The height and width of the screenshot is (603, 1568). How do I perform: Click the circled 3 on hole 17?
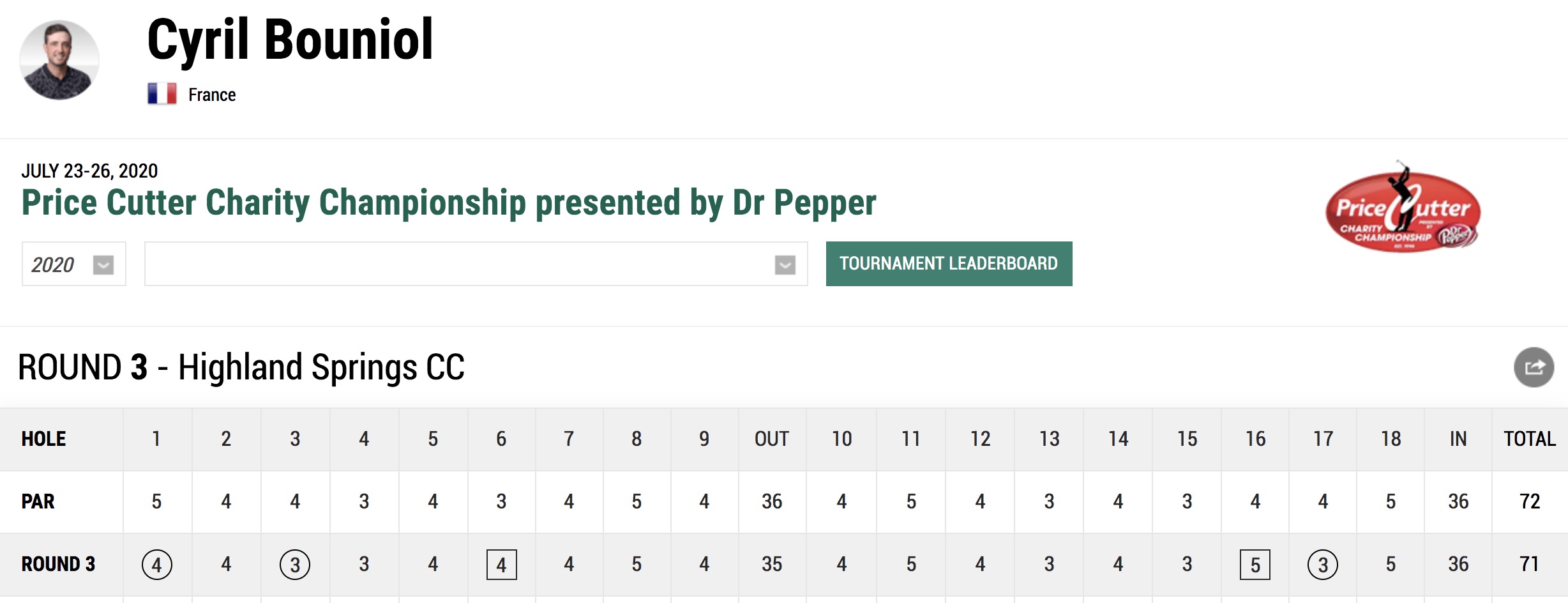1323,565
